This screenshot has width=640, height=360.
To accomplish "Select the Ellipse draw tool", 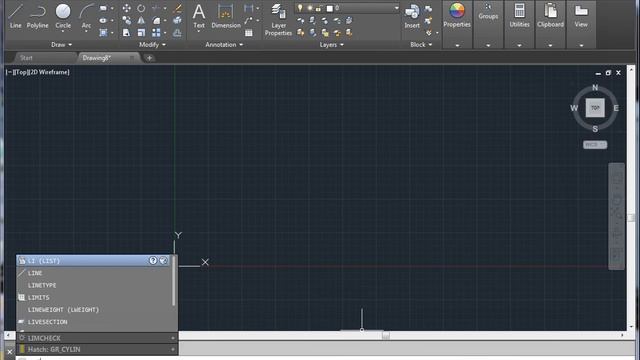I will point(103,20).
